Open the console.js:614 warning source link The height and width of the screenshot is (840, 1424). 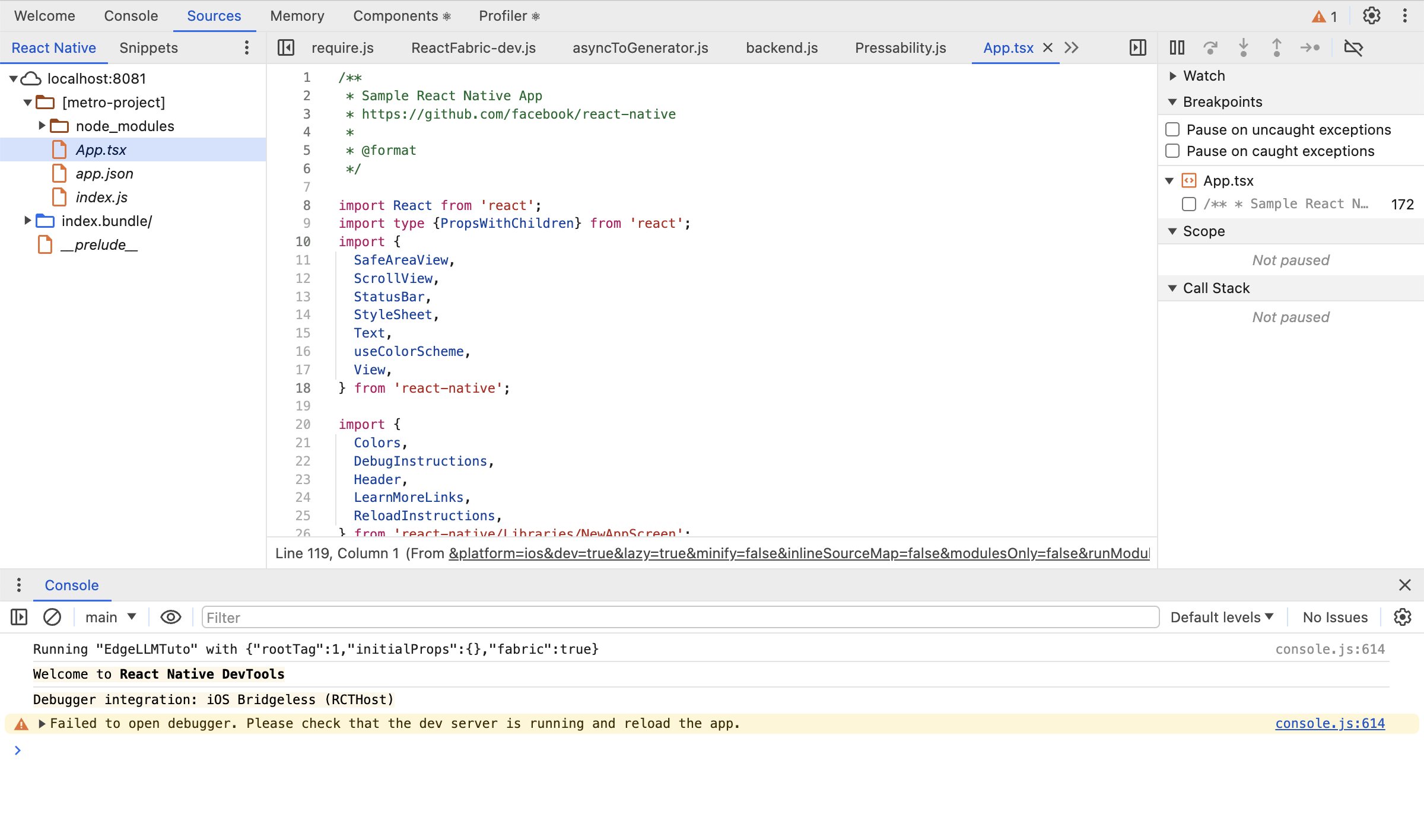[1330, 724]
